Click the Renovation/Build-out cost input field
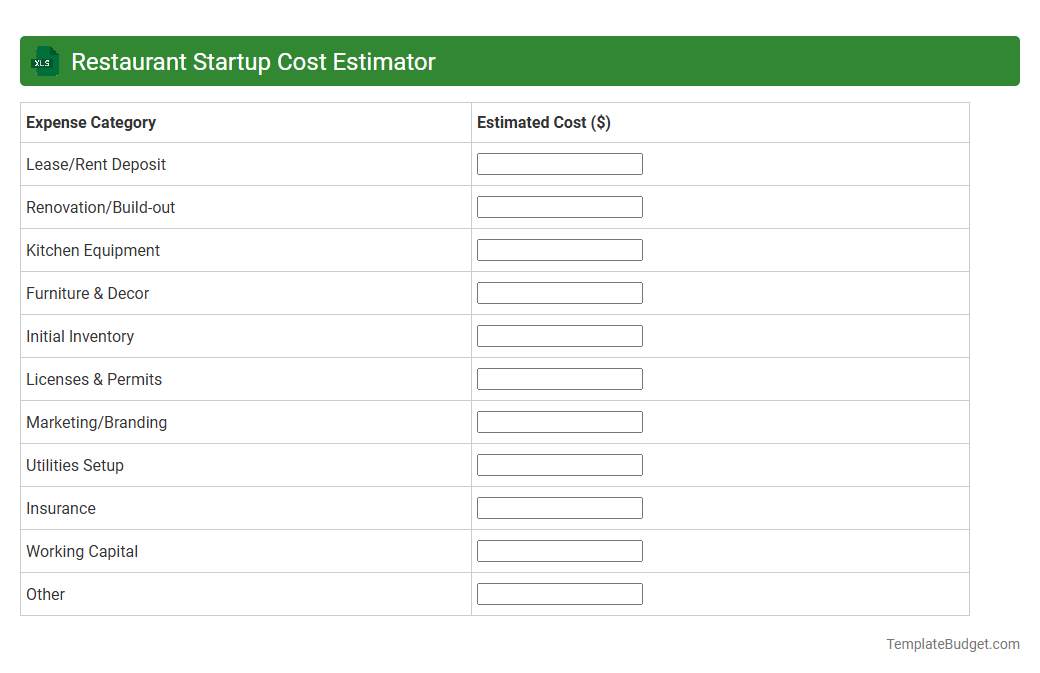 coord(559,206)
